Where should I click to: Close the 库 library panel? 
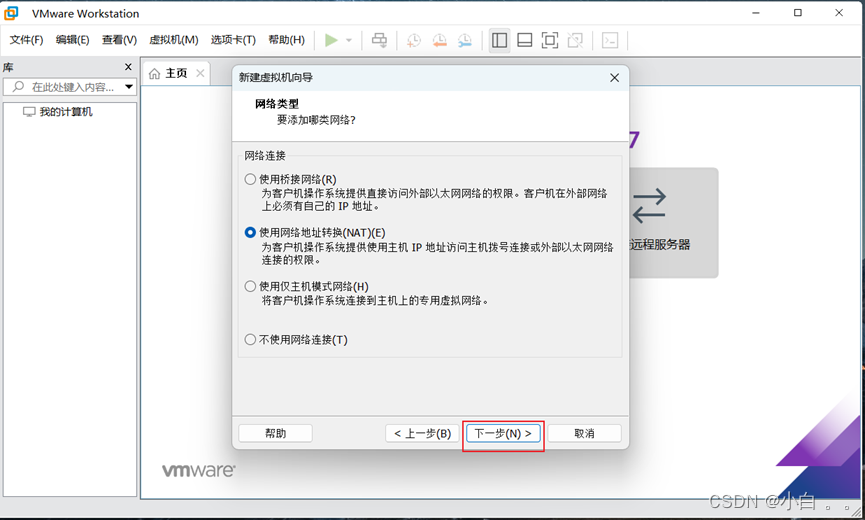coord(129,67)
